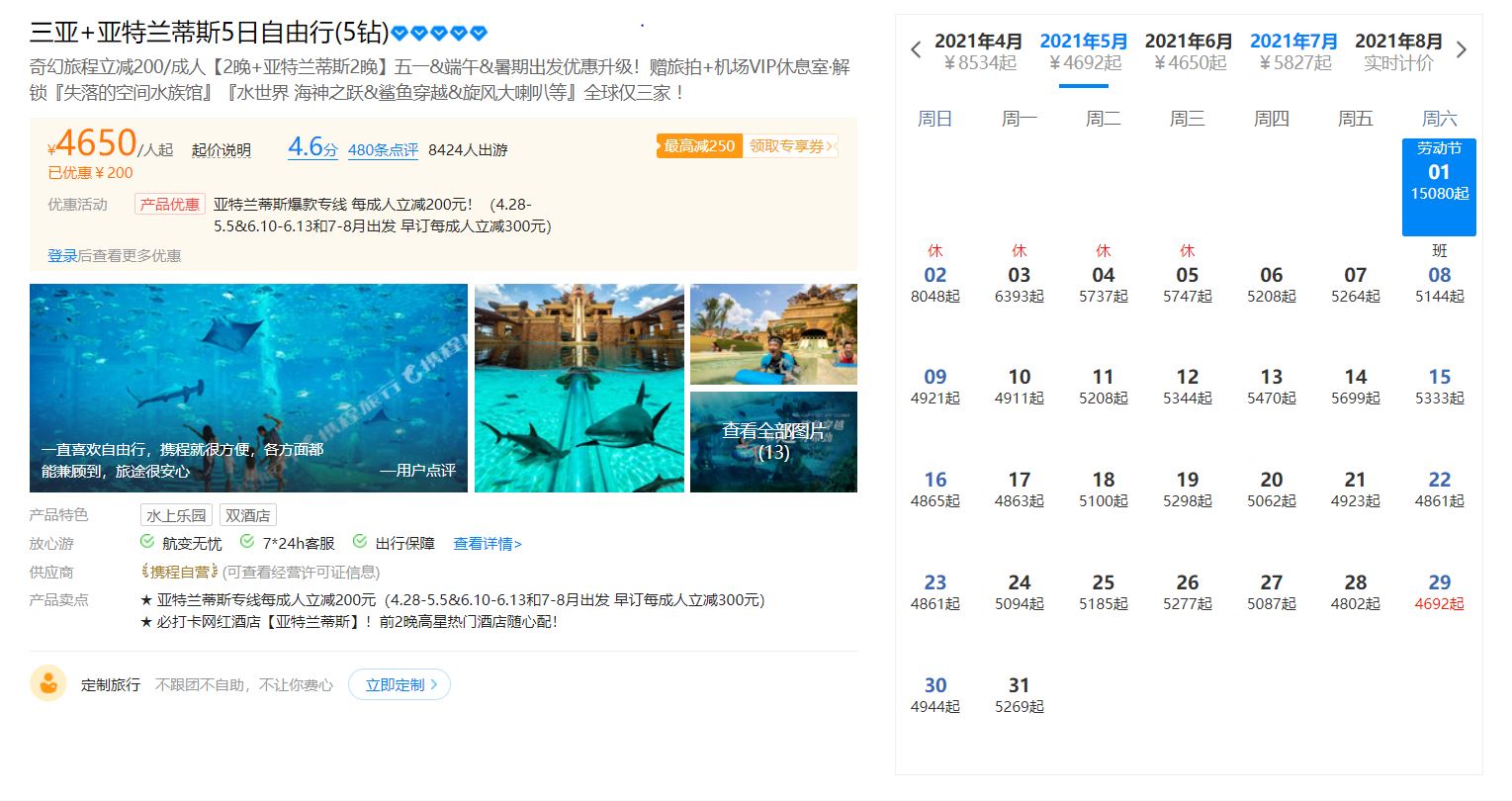The width and height of the screenshot is (1512, 801).
Task: Select May 30 at 4944起
Action: point(935,695)
